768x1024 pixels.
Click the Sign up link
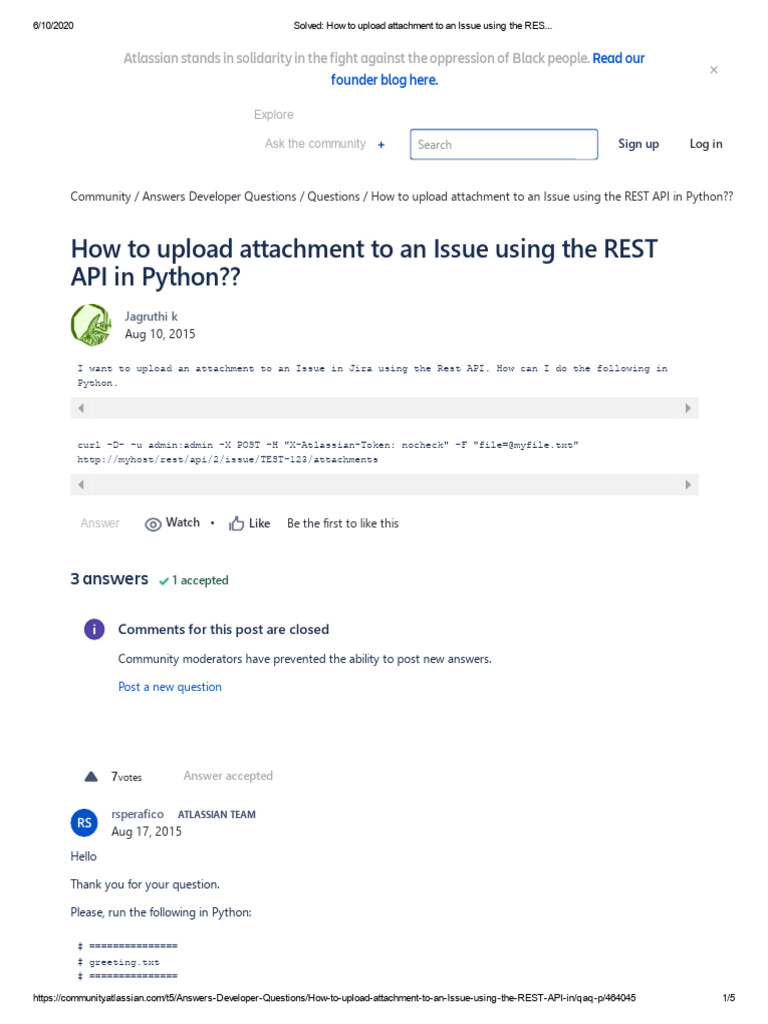click(x=638, y=144)
